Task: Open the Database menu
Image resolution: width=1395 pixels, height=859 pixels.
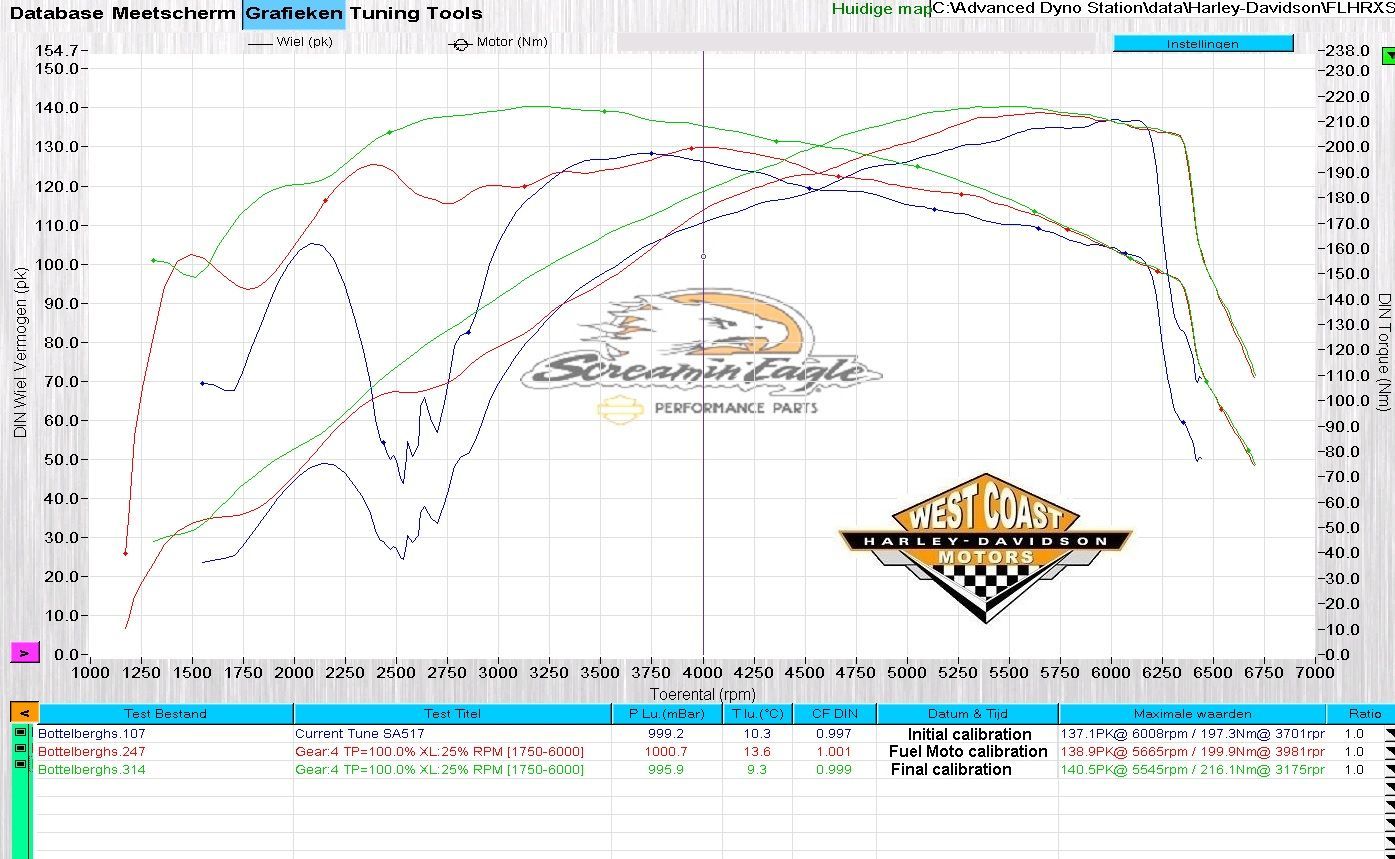Action: (x=57, y=13)
